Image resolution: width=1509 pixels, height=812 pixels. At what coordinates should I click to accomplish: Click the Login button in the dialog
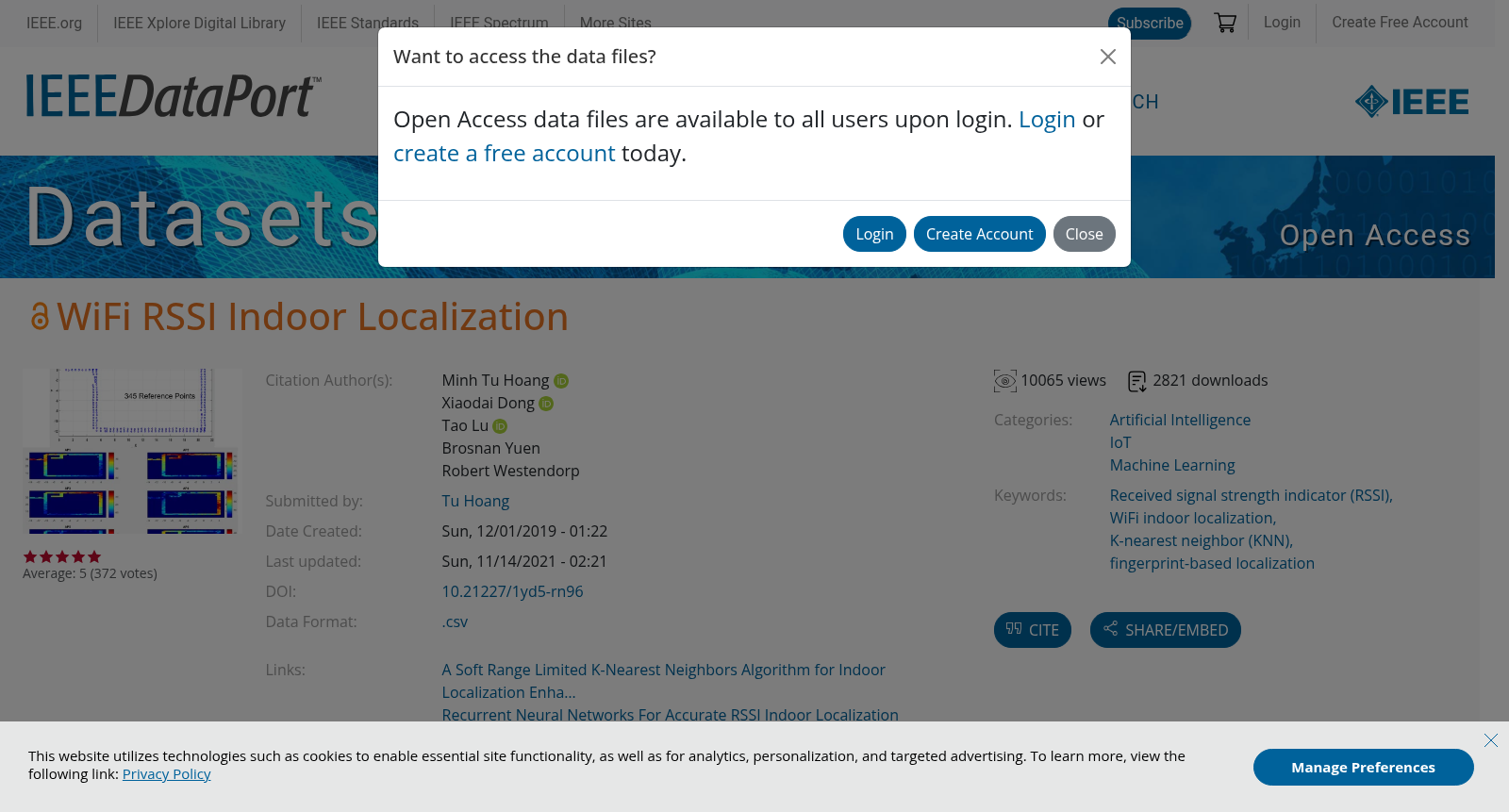874,234
